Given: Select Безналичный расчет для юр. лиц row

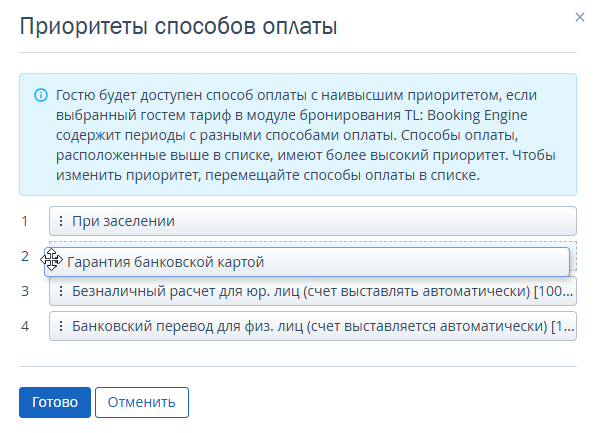Looking at the screenshot, I should pyautogui.click(x=313, y=291).
